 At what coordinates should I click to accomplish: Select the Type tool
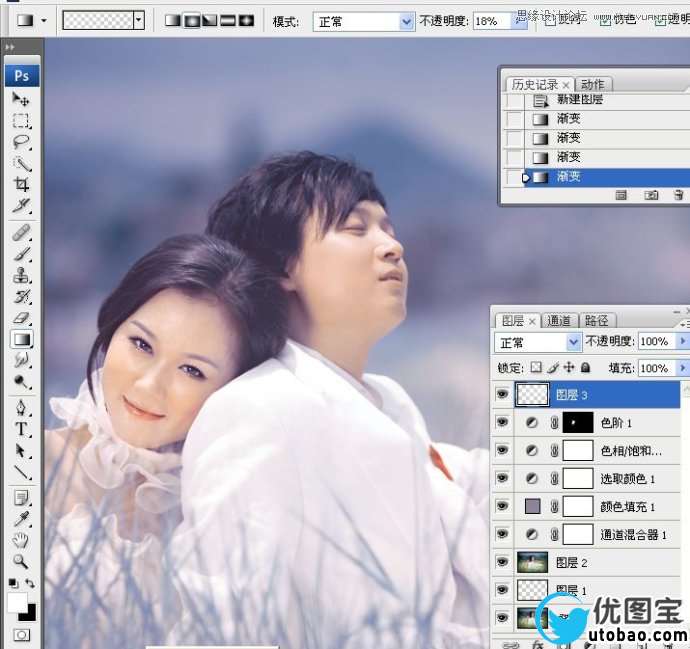tap(21, 429)
